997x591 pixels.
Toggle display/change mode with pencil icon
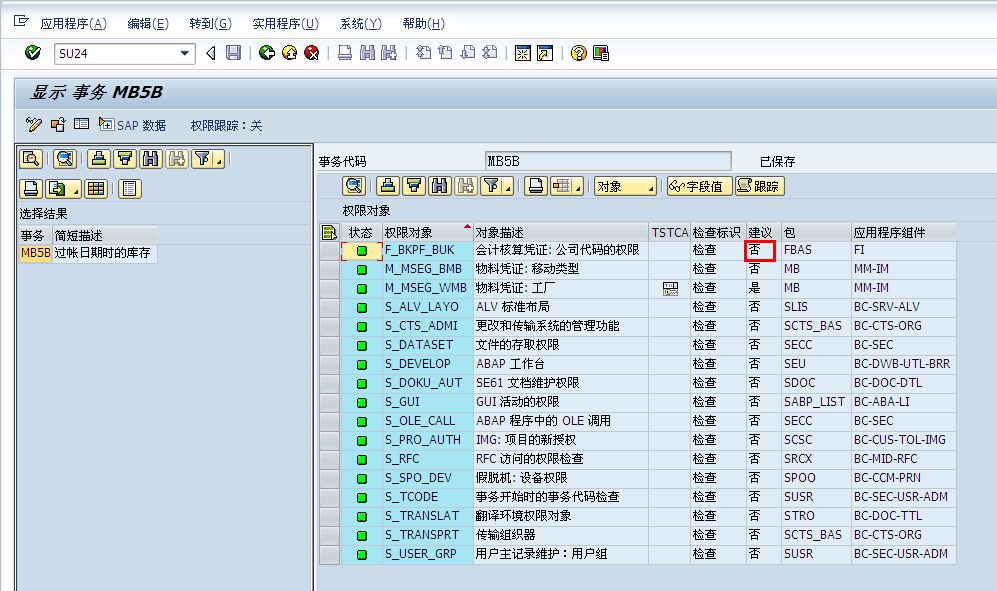pyautogui.click(x=34, y=125)
